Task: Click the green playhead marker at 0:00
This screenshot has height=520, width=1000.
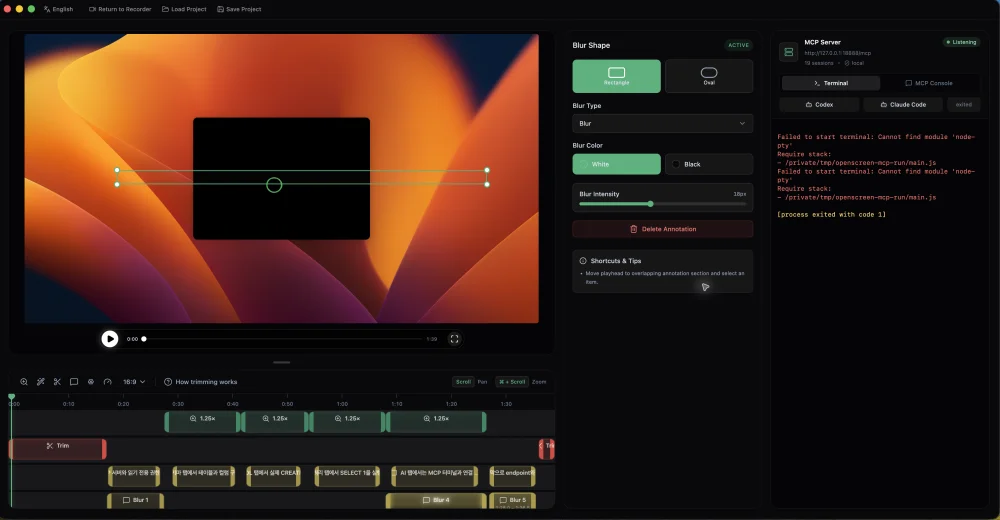Action: click(x=11, y=397)
